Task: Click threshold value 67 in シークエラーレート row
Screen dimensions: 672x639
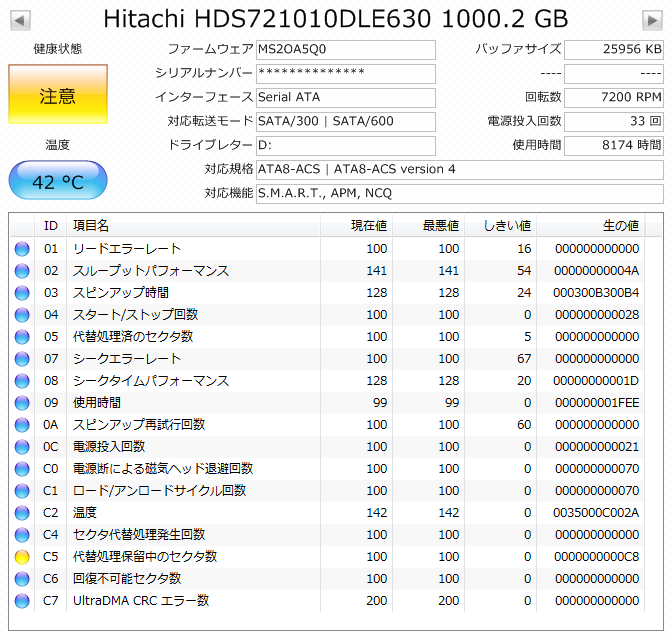Action: [524, 359]
